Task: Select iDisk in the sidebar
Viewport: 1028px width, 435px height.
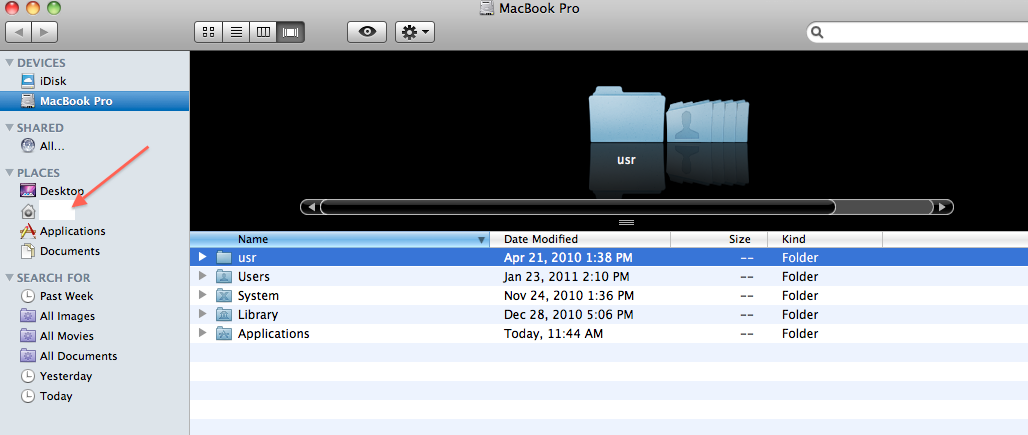Action: point(53,81)
